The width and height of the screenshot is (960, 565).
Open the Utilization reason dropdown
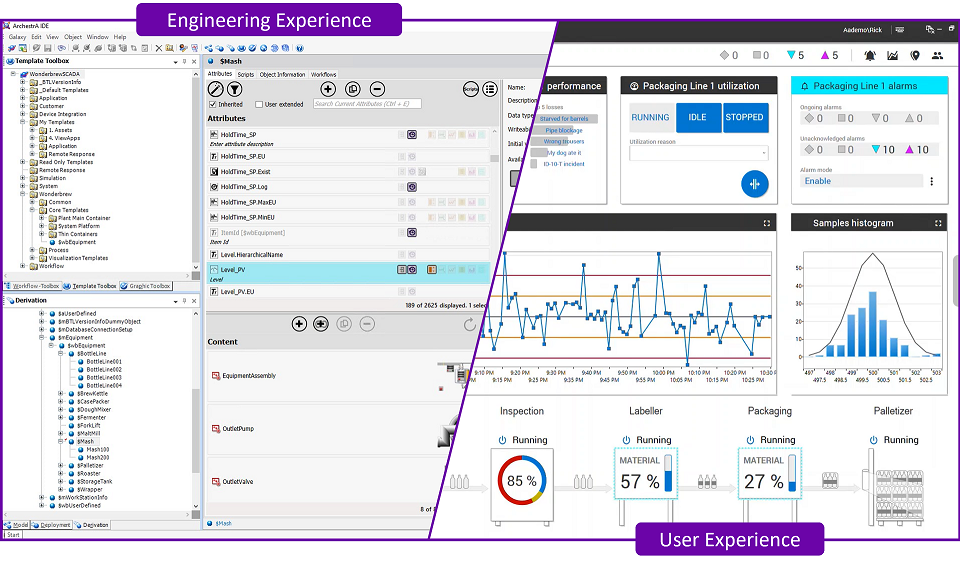pyautogui.click(x=698, y=153)
